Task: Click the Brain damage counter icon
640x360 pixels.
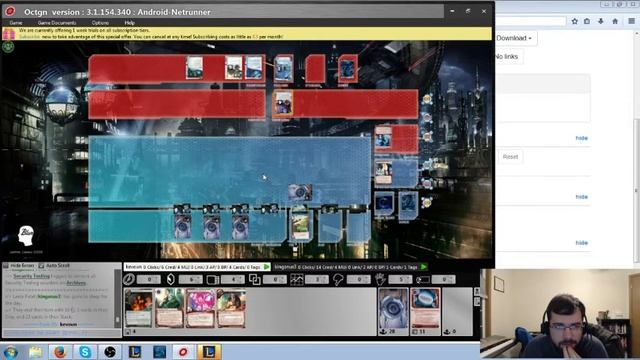Action: [338, 280]
